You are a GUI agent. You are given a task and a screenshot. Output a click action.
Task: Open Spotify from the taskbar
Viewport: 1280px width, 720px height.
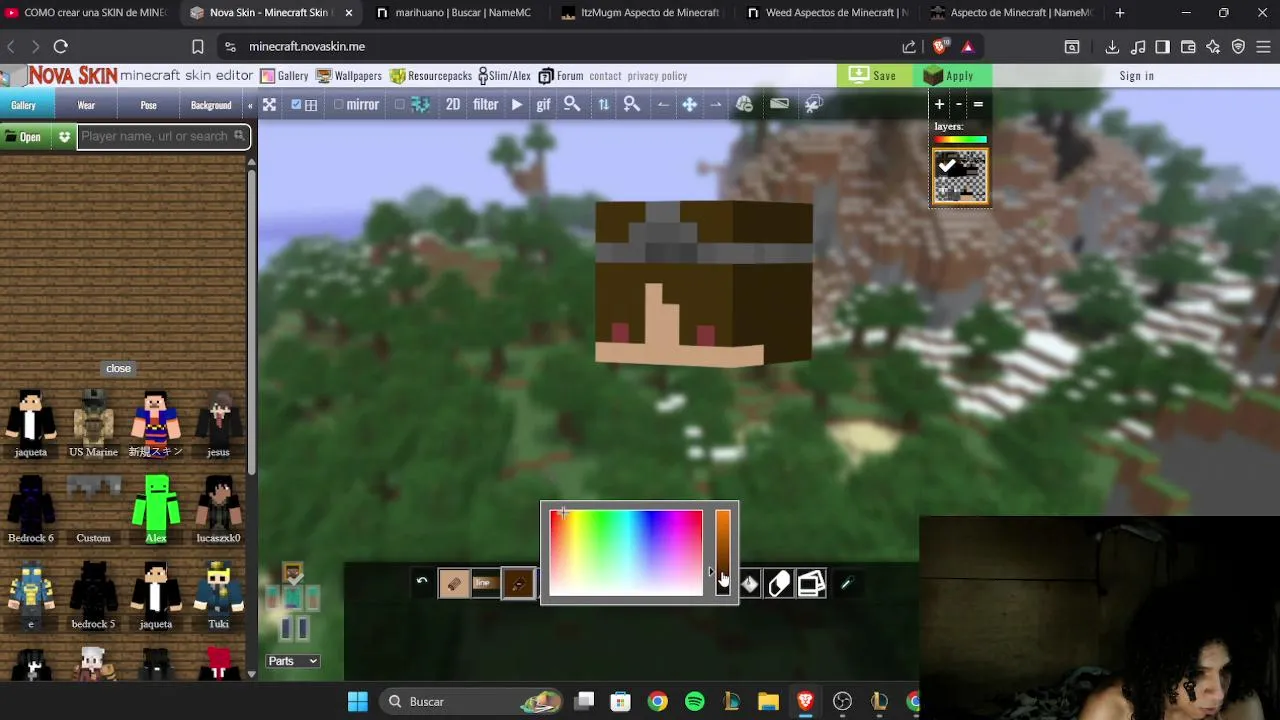[694, 702]
